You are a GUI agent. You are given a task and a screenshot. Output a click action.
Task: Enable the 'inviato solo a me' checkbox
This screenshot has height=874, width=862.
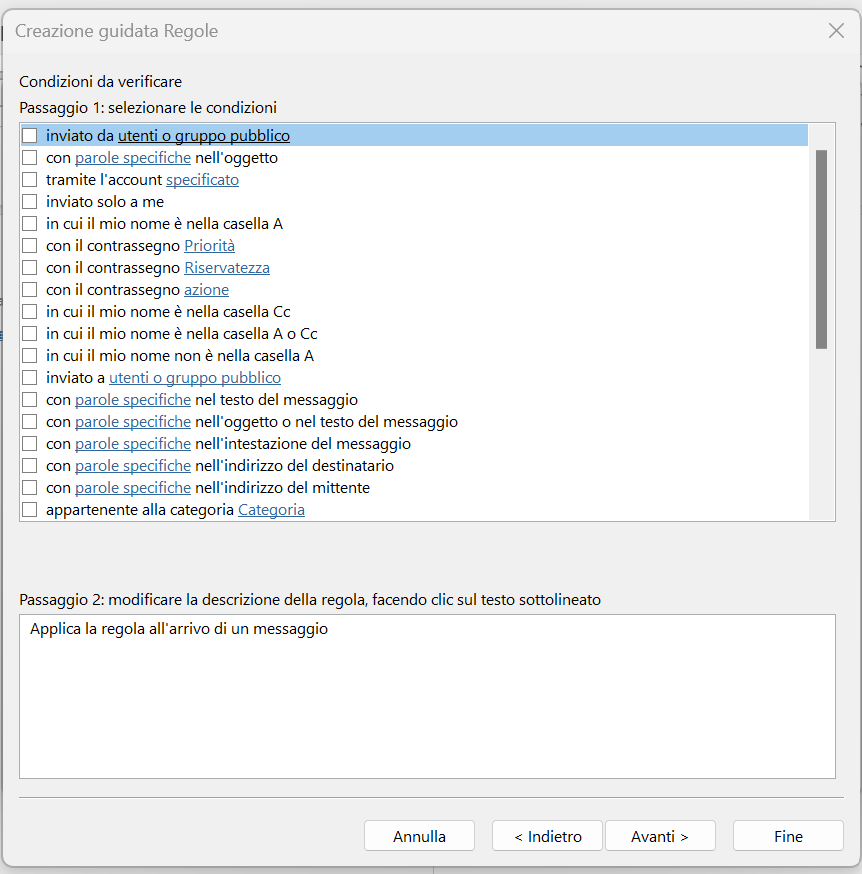point(30,201)
